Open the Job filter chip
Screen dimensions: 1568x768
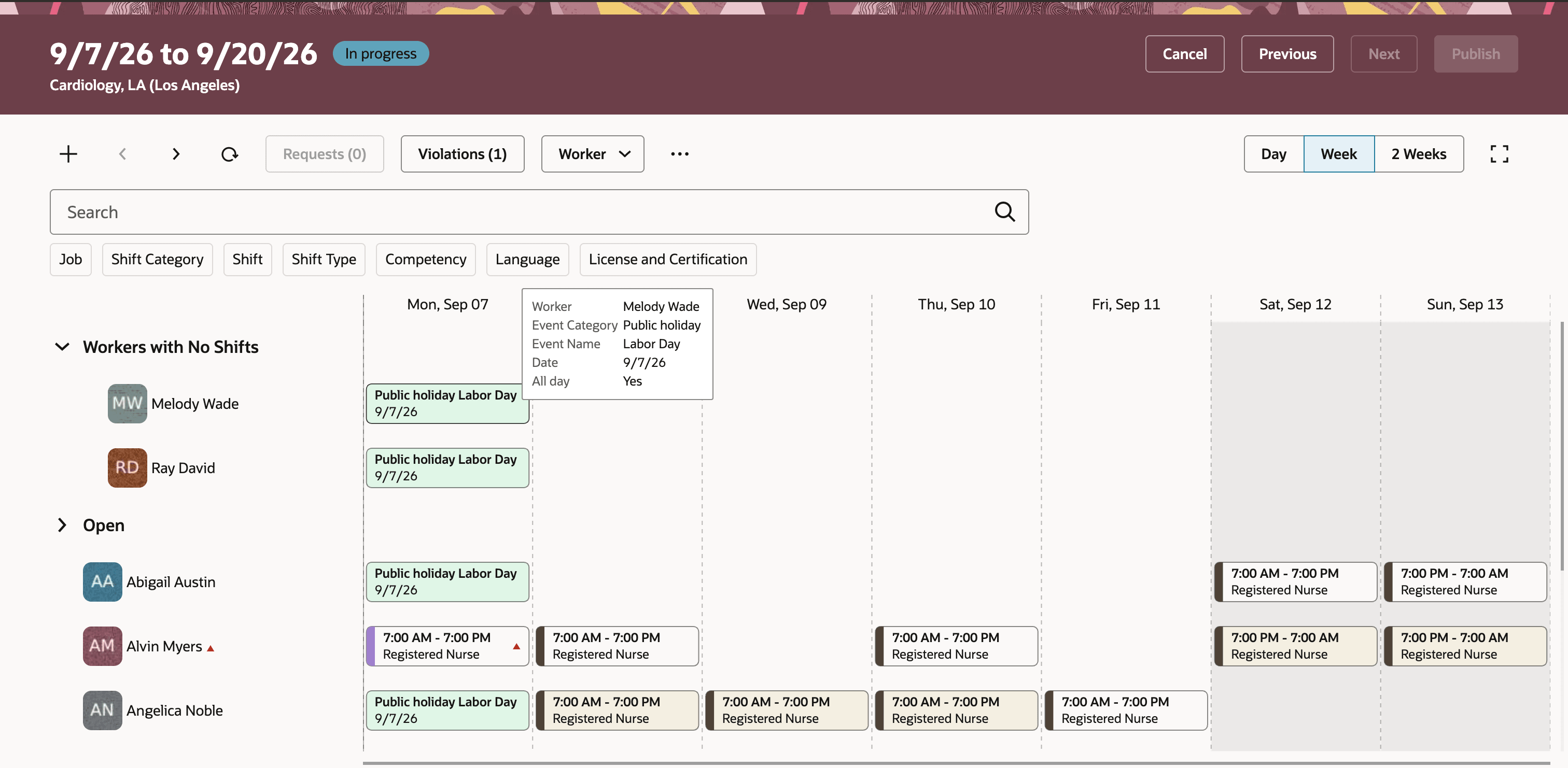(71, 259)
